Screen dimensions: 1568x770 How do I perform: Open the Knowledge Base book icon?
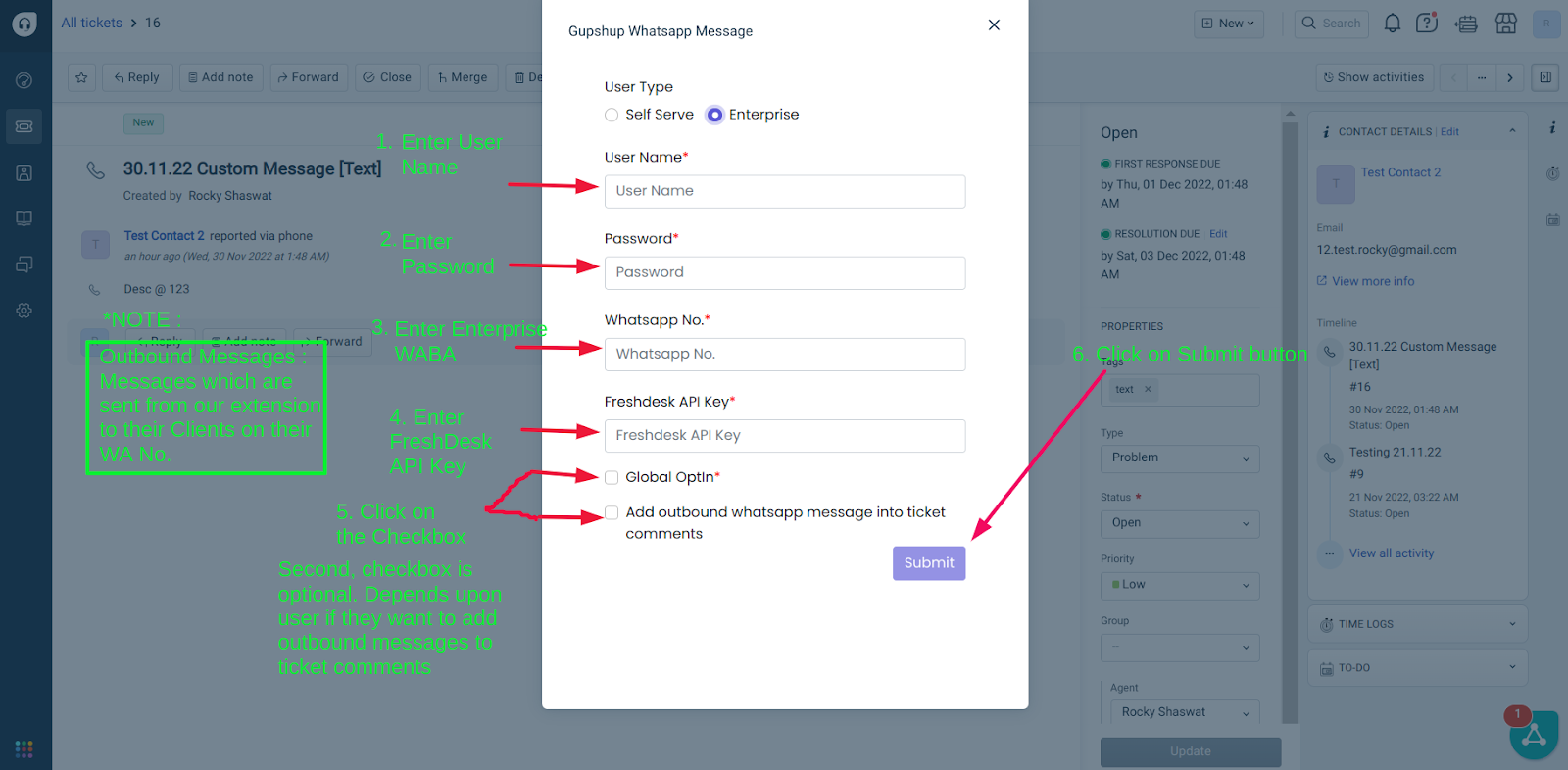coord(24,217)
